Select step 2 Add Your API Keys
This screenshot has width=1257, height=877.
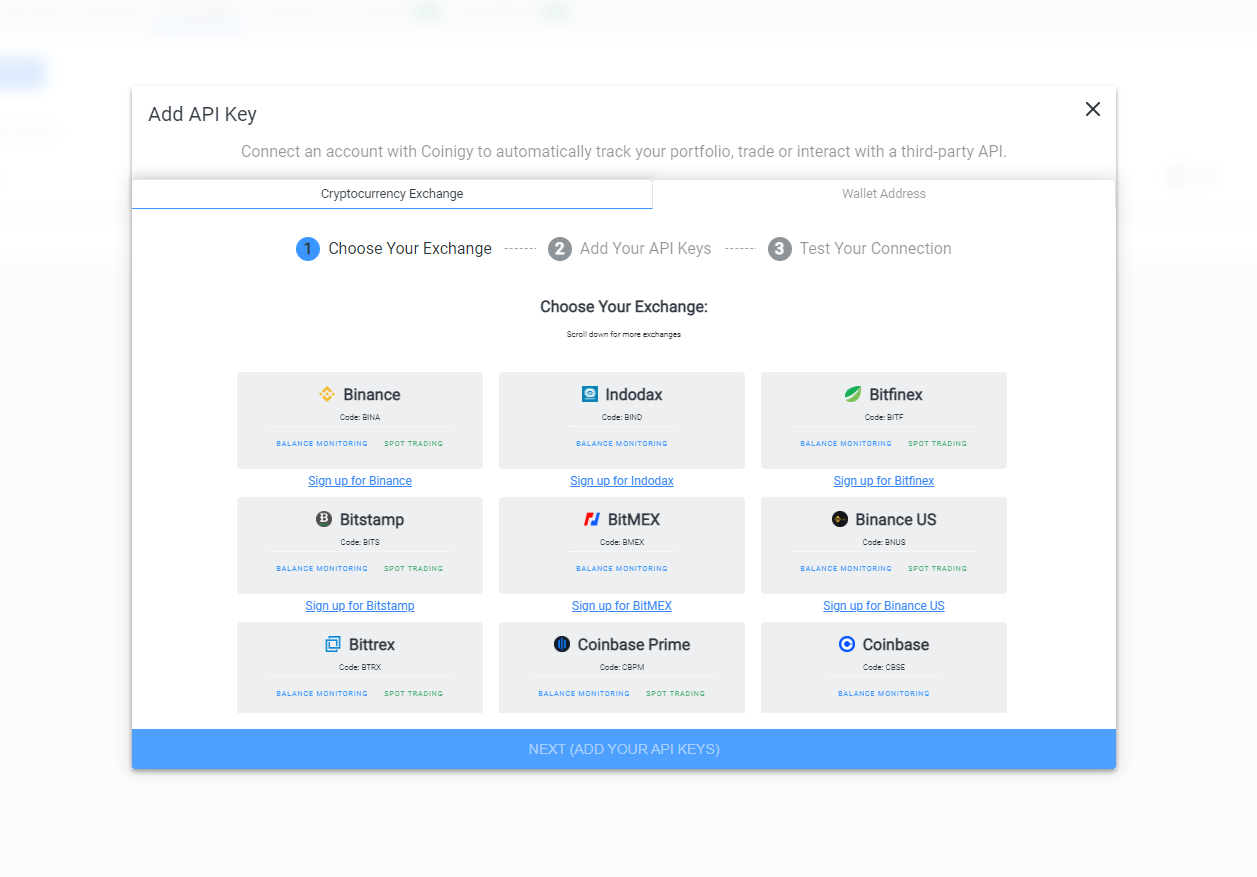point(630,249)
